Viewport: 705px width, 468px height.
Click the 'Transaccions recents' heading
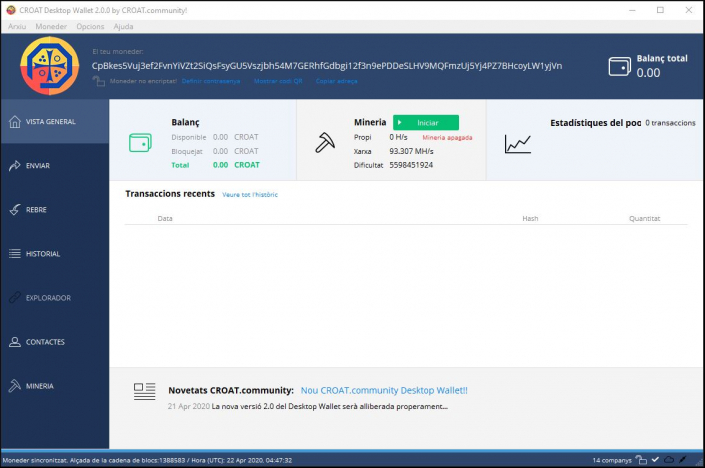[170, 194]
